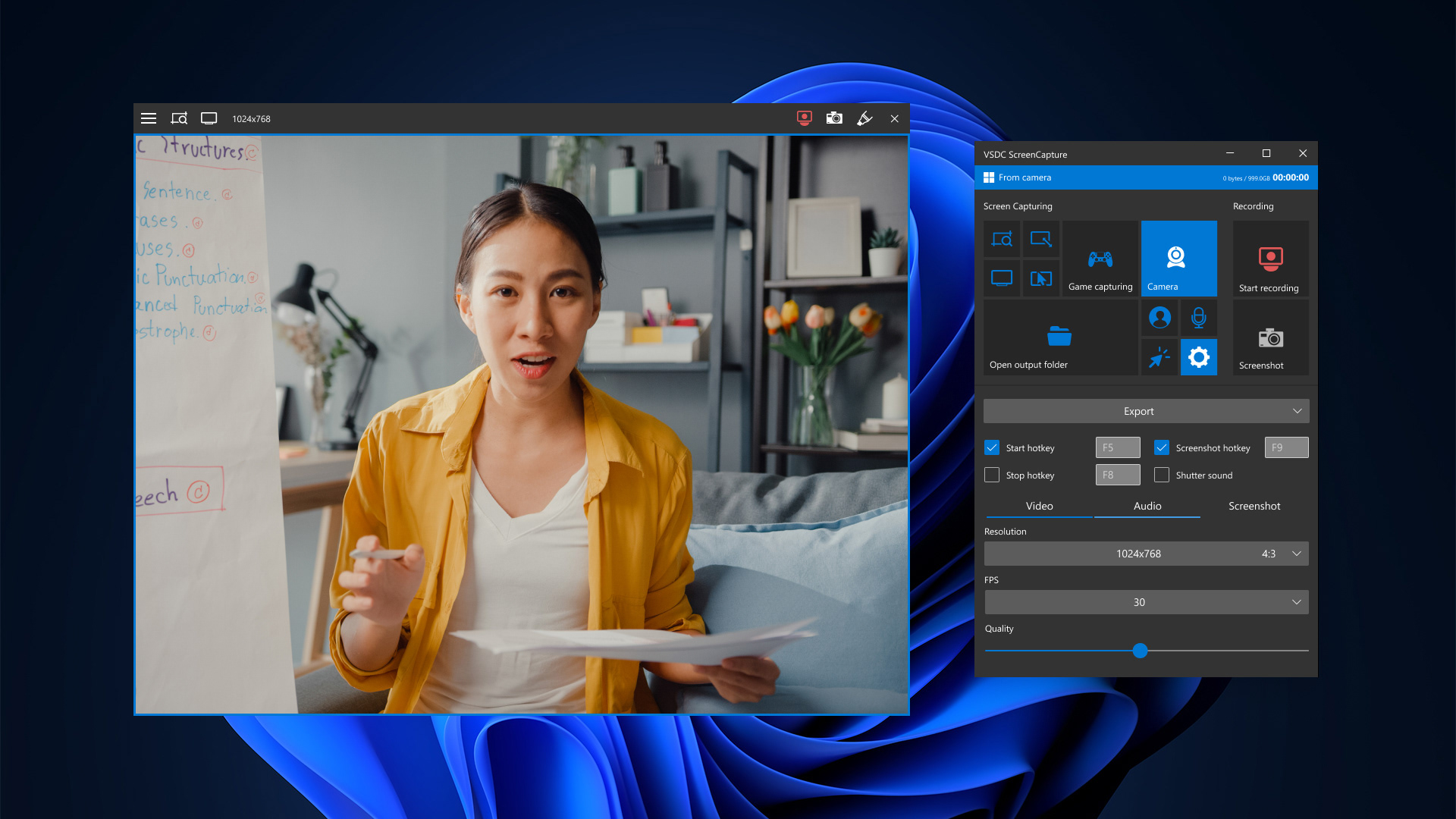Open the Resolution dropdown showing 1024x768
The height and width of the screenshot is (819, 1456).
pyautogui.click(x=1145, y=554)
